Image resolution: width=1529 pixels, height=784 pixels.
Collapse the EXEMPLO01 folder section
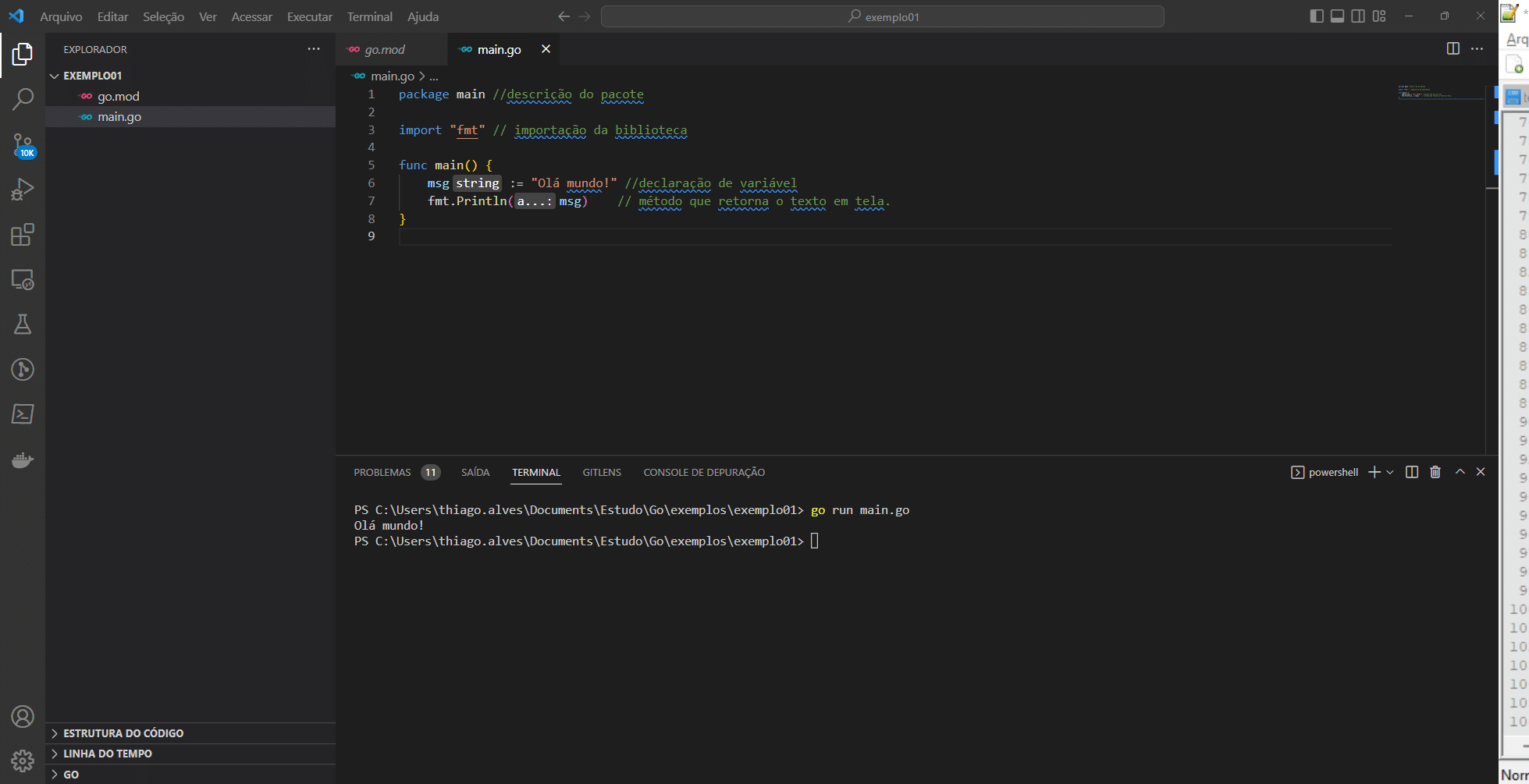point(190,76)
